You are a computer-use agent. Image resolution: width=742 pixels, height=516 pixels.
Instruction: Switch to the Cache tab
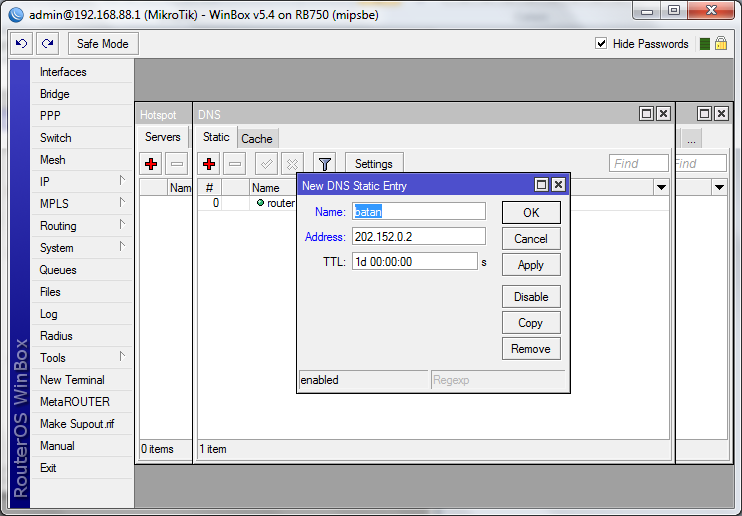coord(257,139)
